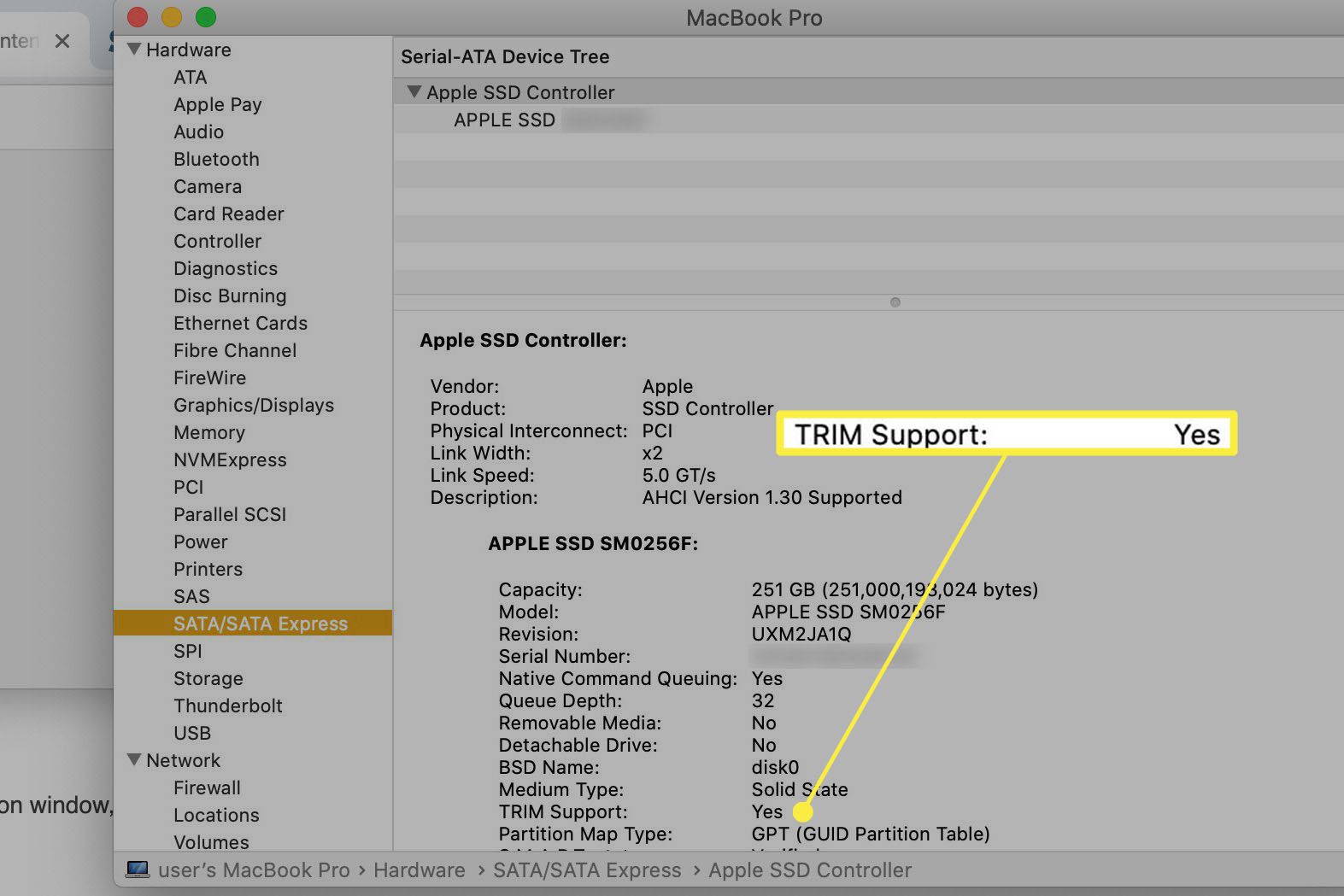Screen dimensions: 1344x896
Task: Click the Physical Interconnect value PCI
Action: [x=658, y=430]
